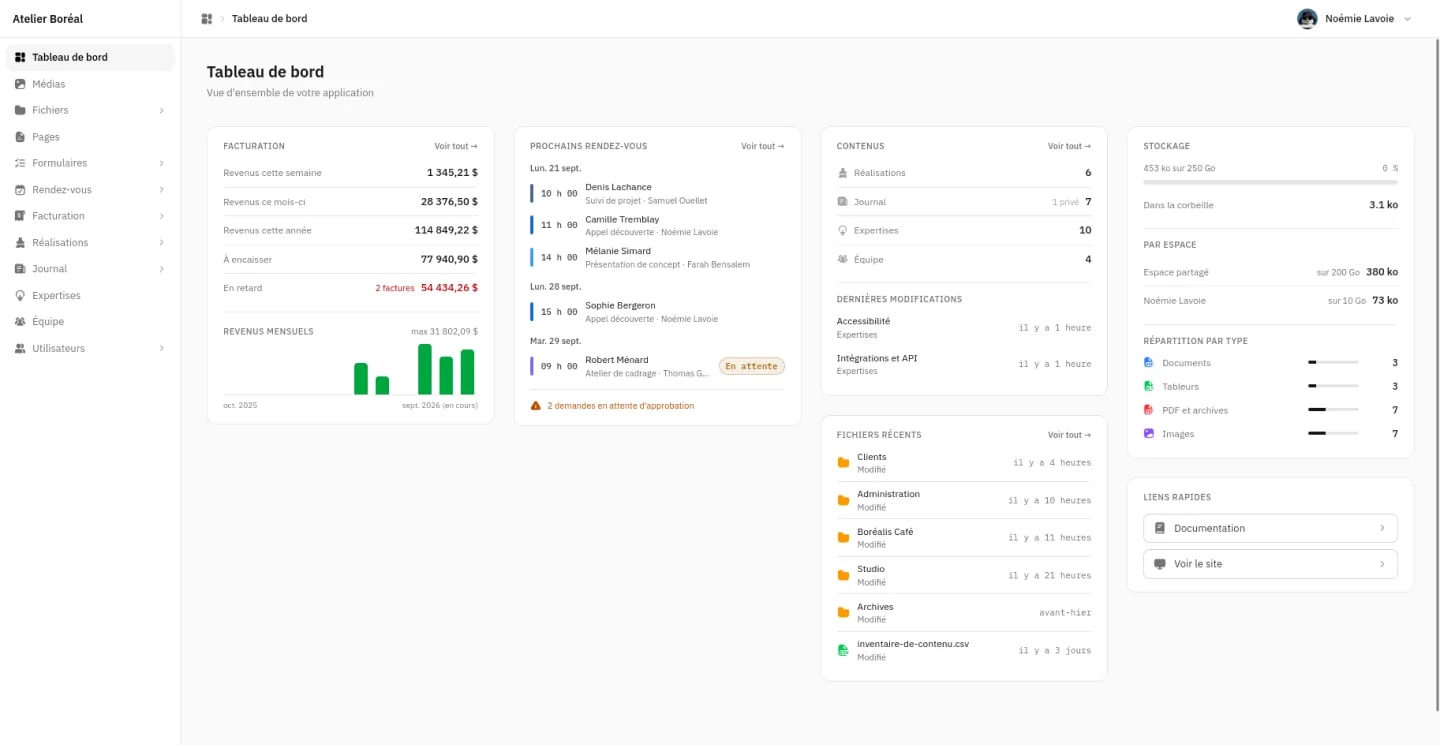Go to Réalisations in the sidebar
Screen dimensions: 1440x745
tap(90, 243)
